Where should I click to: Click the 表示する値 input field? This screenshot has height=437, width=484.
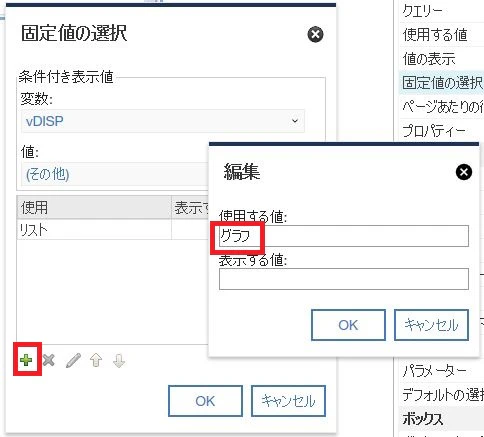coord(344,279)
